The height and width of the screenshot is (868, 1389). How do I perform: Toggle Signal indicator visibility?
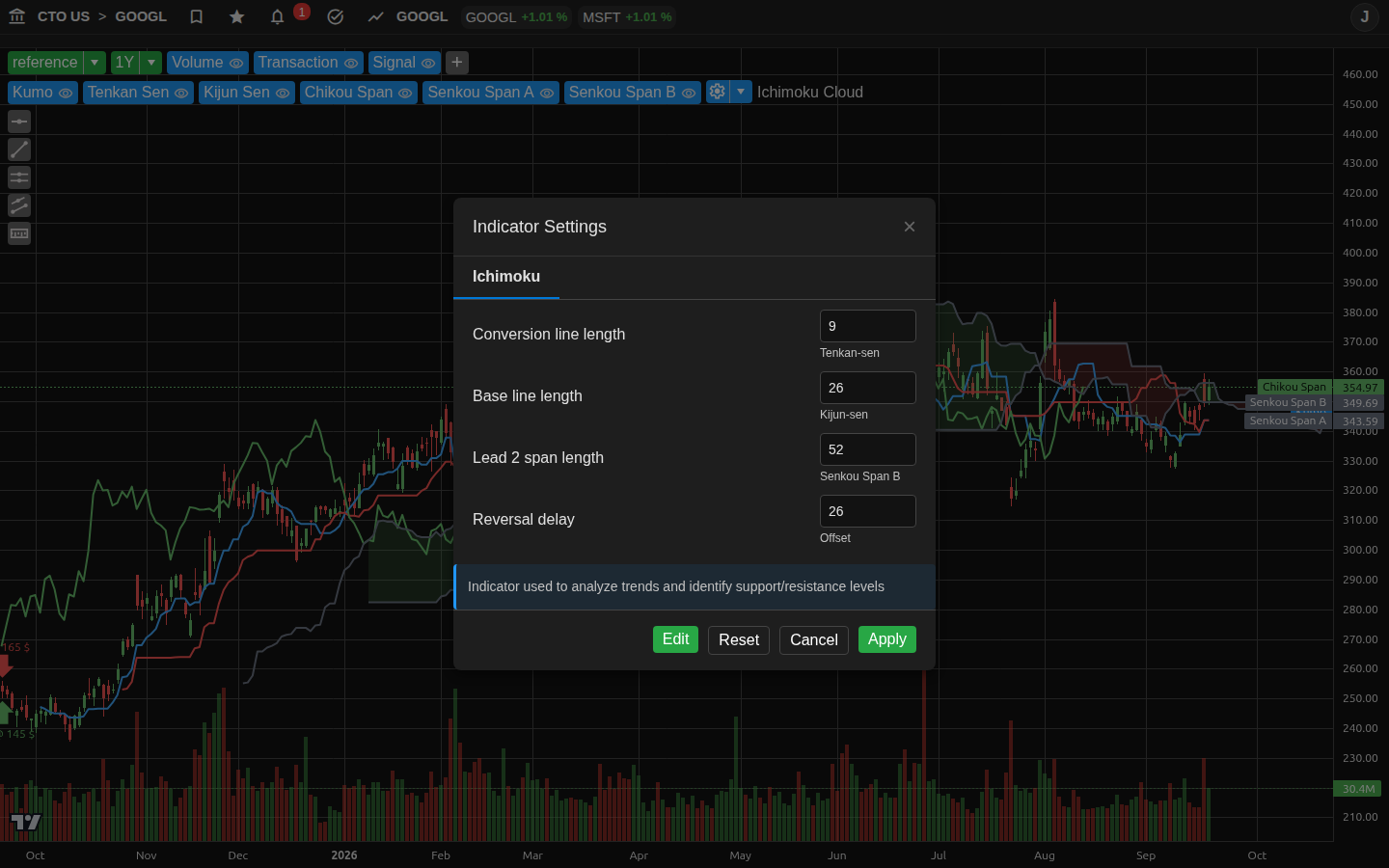(428, 64)
